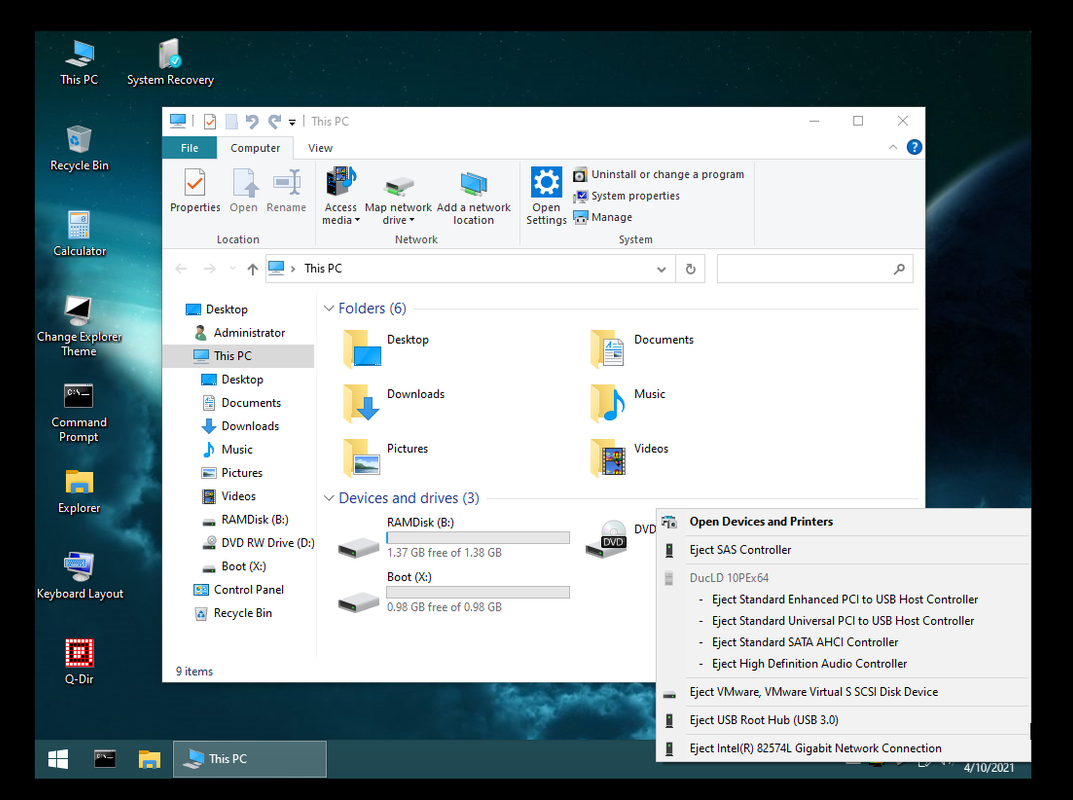
Task: Select the Desktop folder in Folders
Action: 387,348
